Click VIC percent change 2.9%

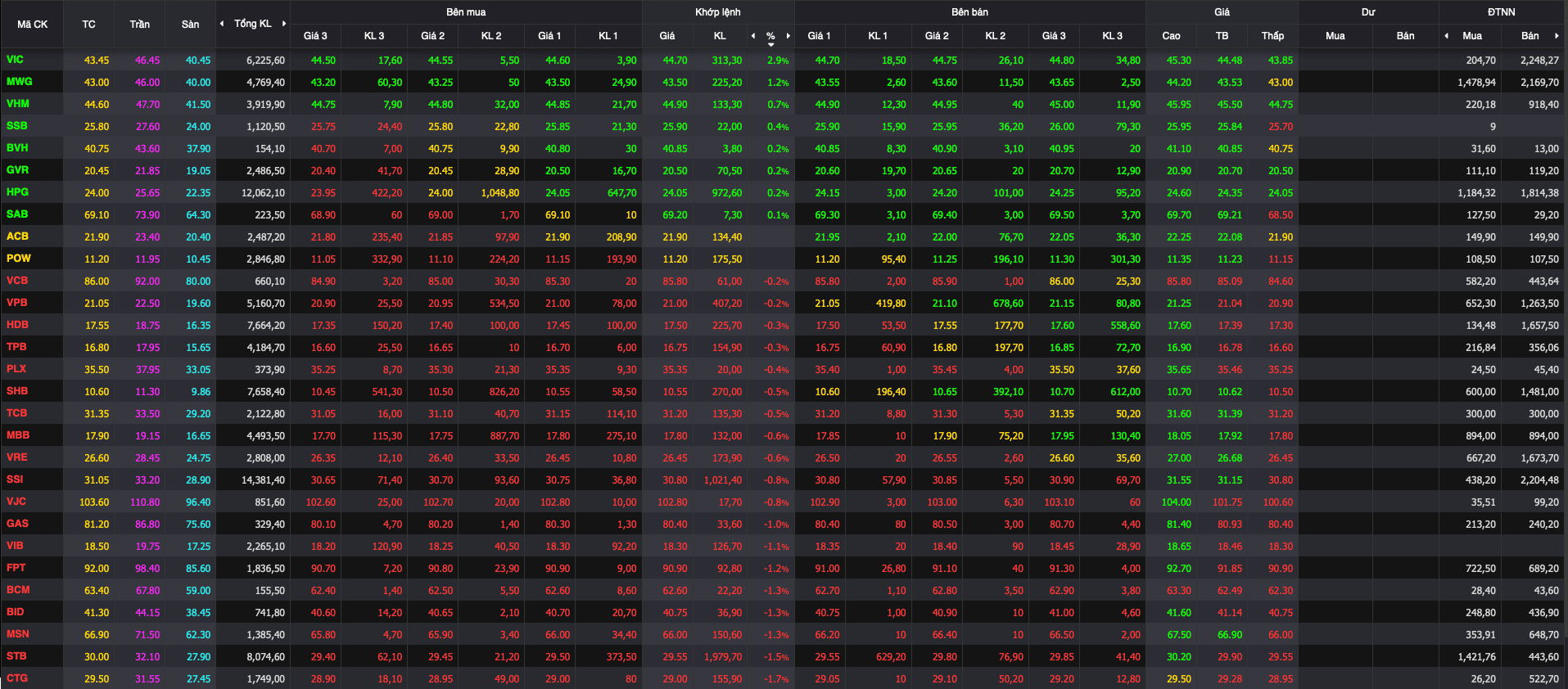tap(778, 61)
